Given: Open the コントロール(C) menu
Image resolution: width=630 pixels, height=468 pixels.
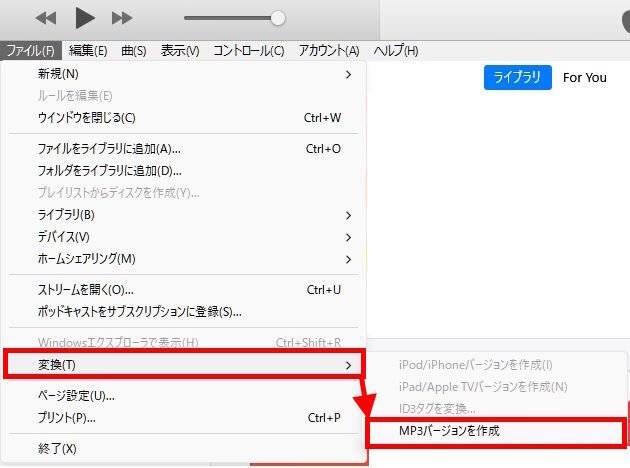Looking at the screenshot, I should 249,51.
